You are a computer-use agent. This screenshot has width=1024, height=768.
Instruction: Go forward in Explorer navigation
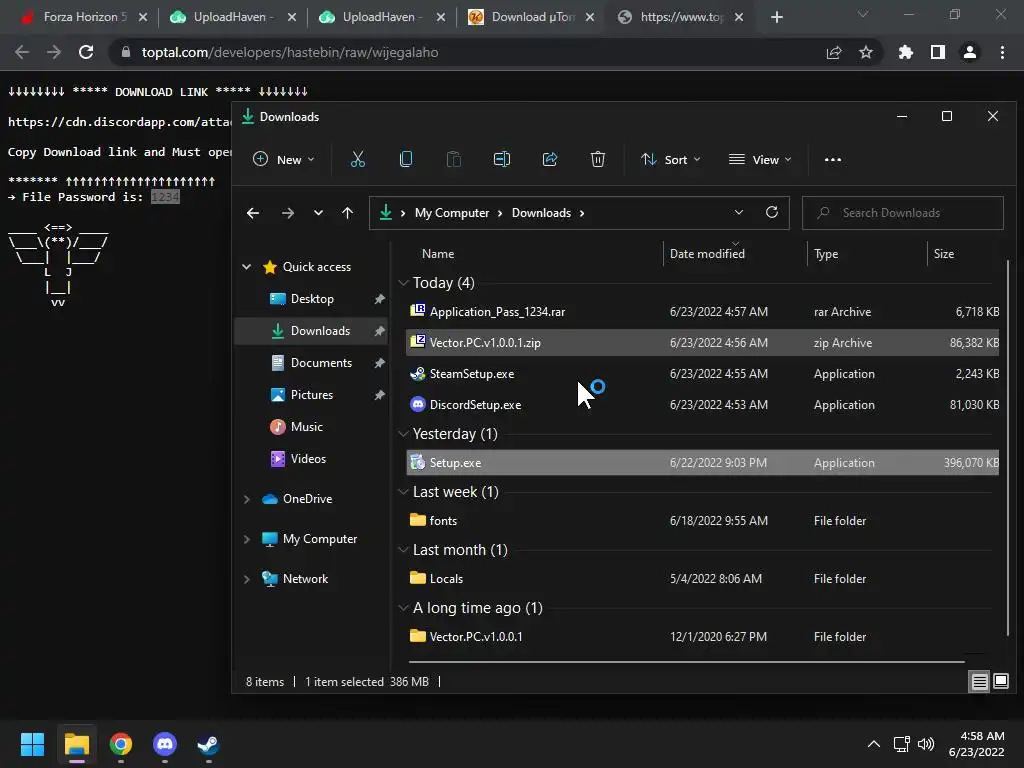tap(287, 213)
